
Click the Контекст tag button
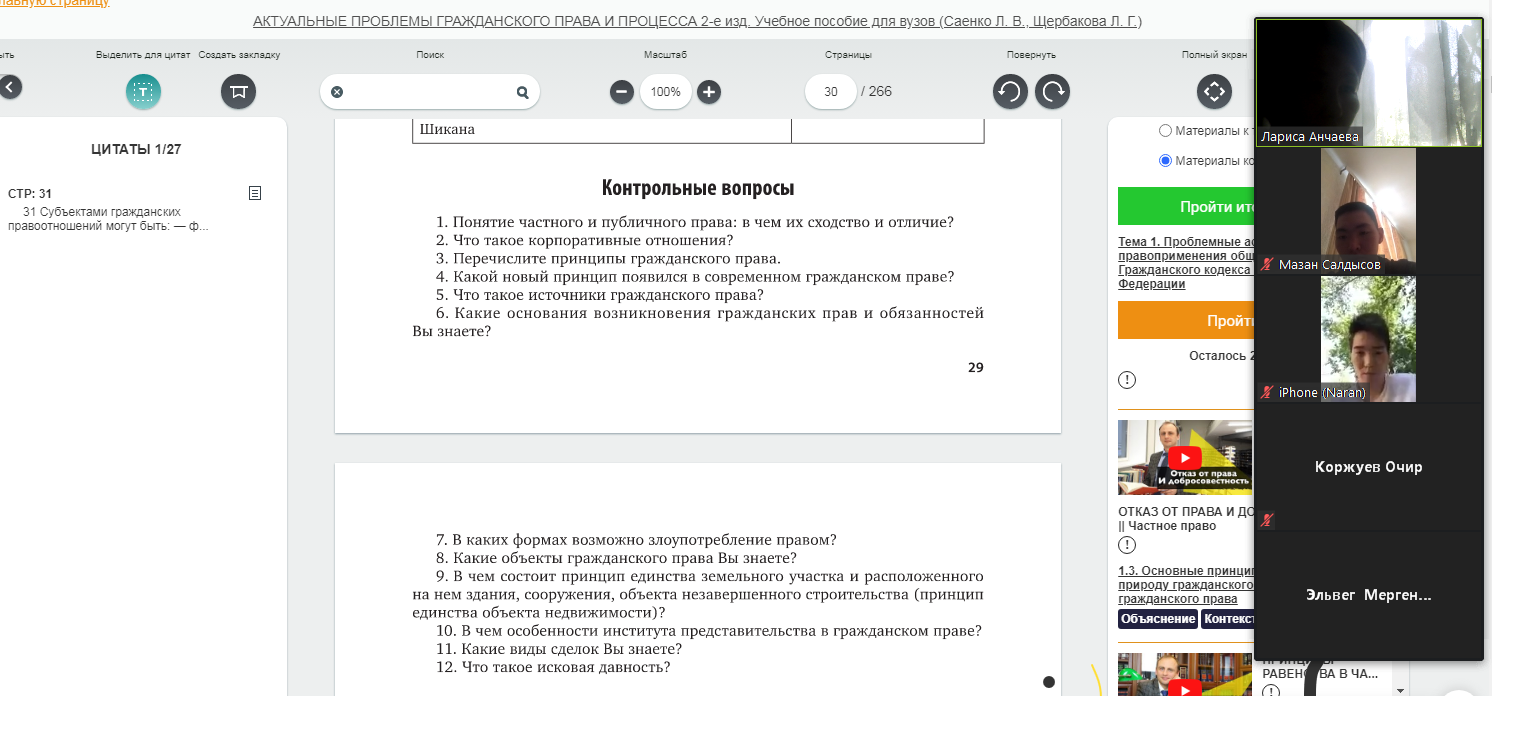[1227, 619]
